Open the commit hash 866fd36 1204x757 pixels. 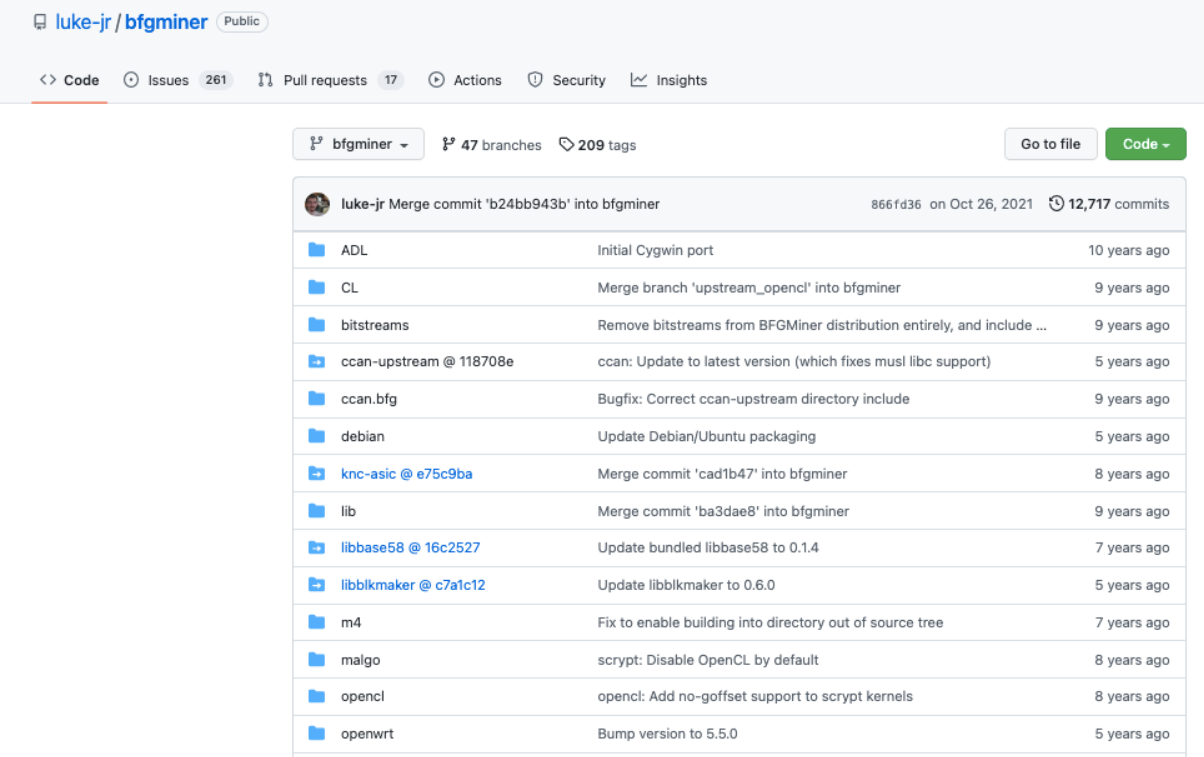pyautogui.click(x=896, y=204)
